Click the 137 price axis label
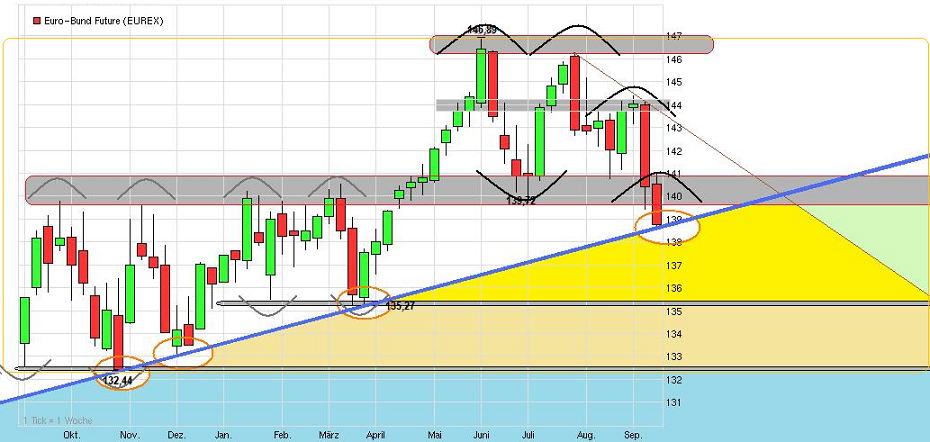The height and width of the screenshot is (442, 930). click(675, 265)
